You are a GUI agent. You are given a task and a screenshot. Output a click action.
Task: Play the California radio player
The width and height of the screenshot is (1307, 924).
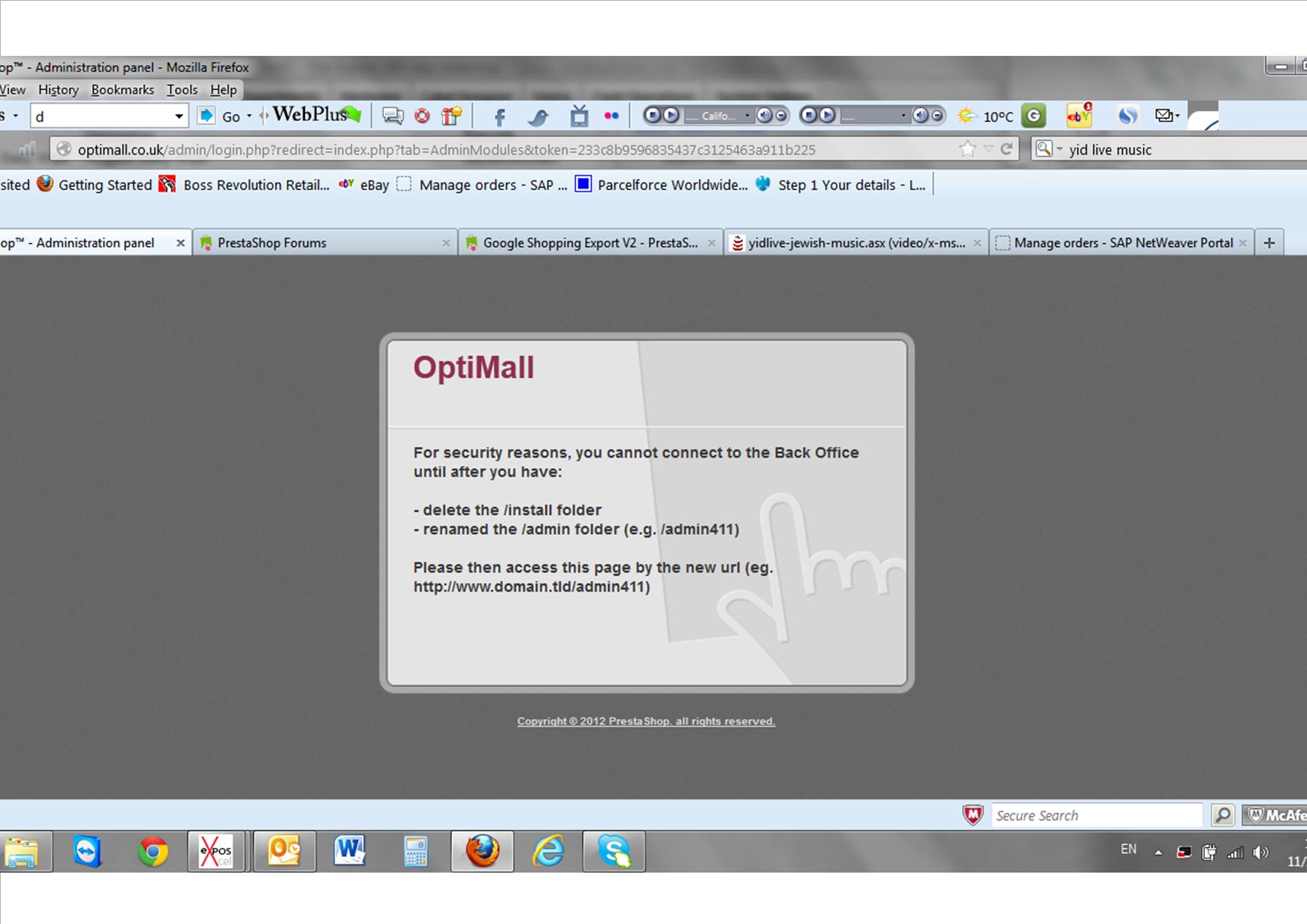click(671, 115)
